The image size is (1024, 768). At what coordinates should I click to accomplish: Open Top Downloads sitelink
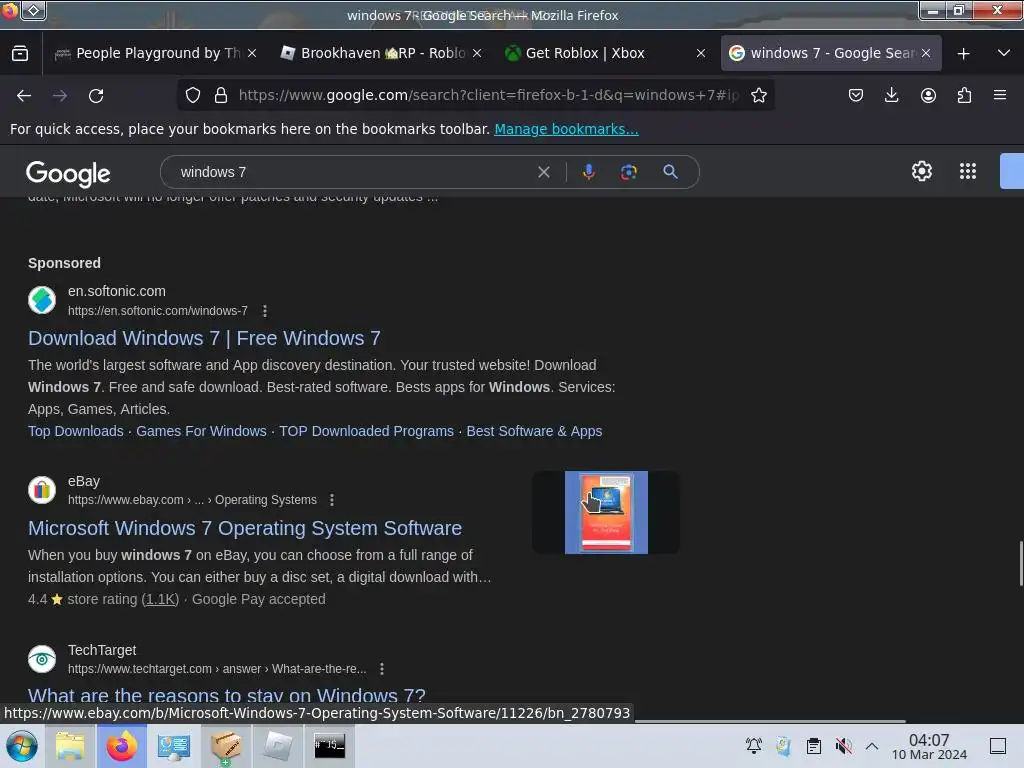[x=76, y=431]
